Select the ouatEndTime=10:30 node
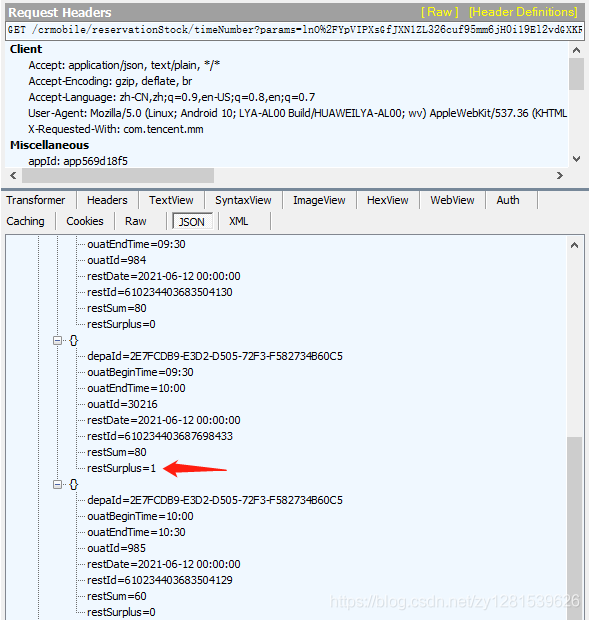This screenshot has width=590, height=620. 136,532
